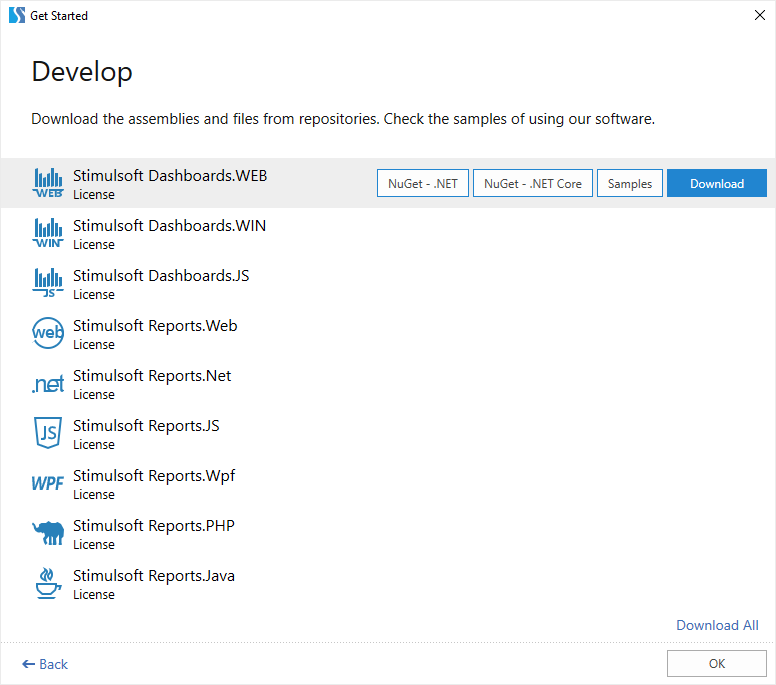776x685 pixels.
Task: Select Stimulsoft Reports.Net row
Action: tap(388, 383)
